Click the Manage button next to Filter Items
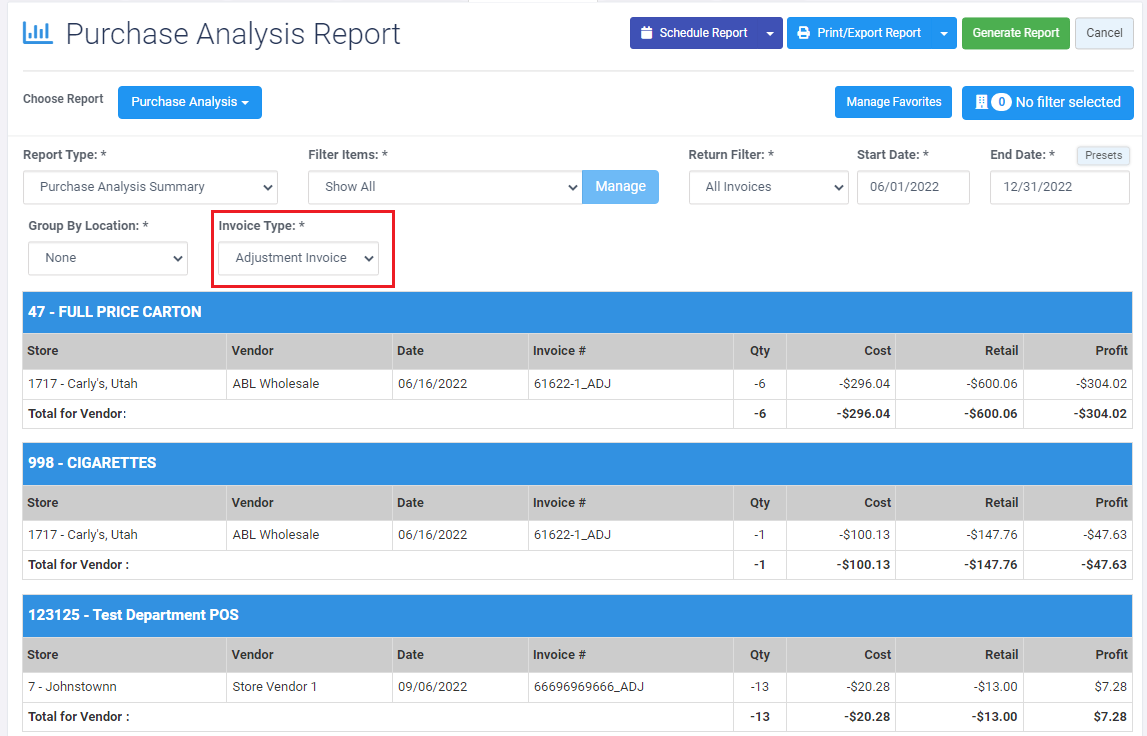This screenshot has height=736, width=1147. coord(620,187)
